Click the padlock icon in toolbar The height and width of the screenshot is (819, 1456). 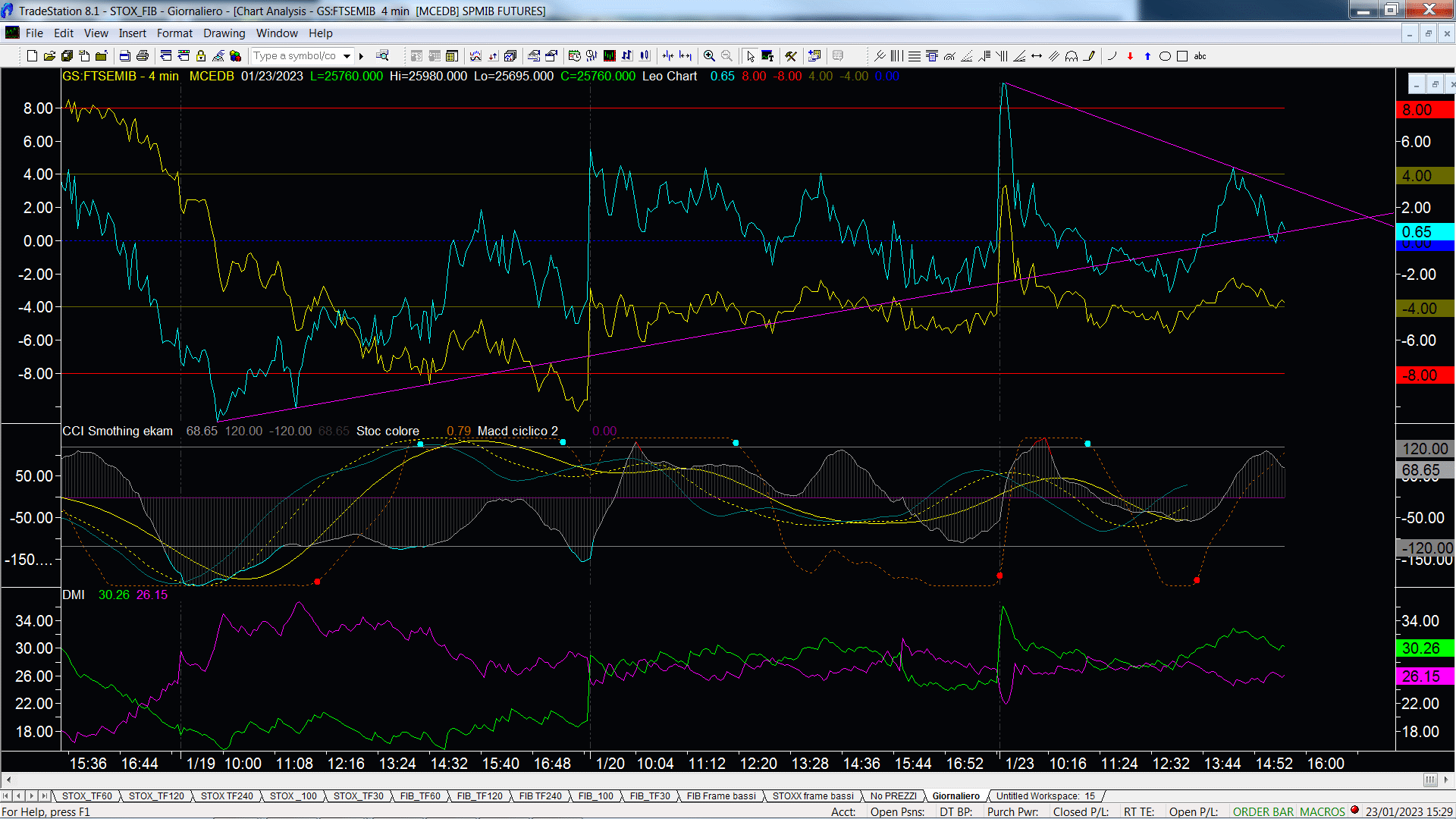(x=201, y=56)
